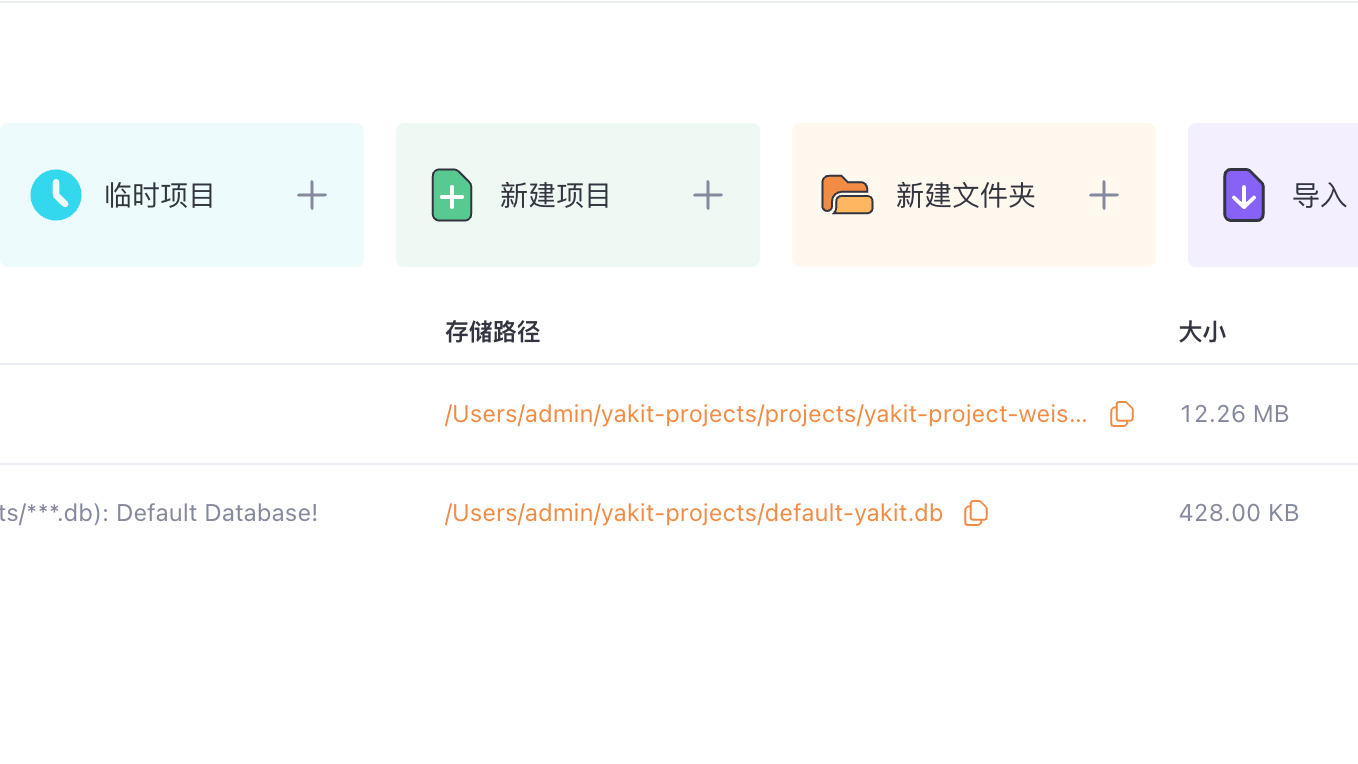
Task: Open the truncated yakit-project-weis path link
Action: pyautogui.click(x=767, y=413)
